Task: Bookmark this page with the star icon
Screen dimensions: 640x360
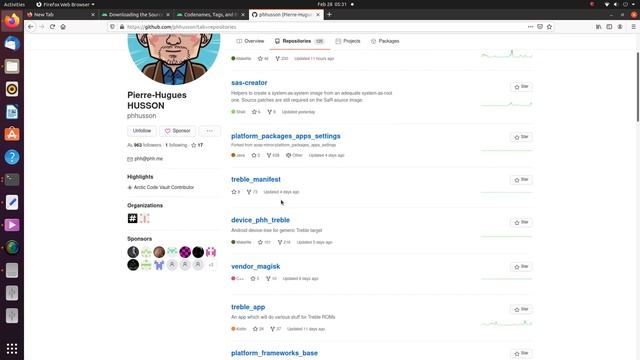Action: click(549, 27)
